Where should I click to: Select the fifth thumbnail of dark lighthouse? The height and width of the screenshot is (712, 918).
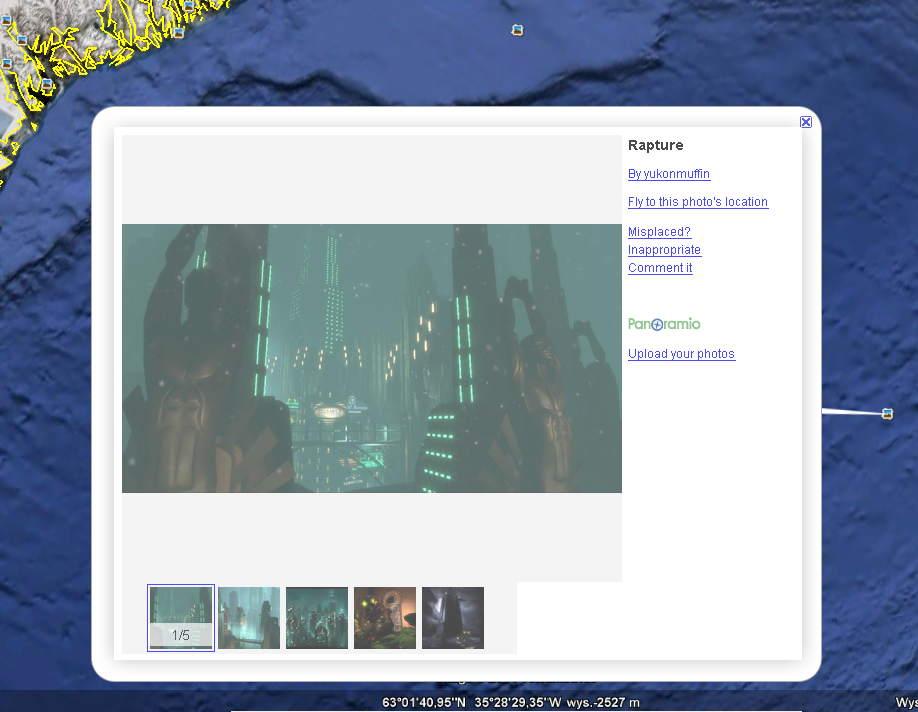453,618
